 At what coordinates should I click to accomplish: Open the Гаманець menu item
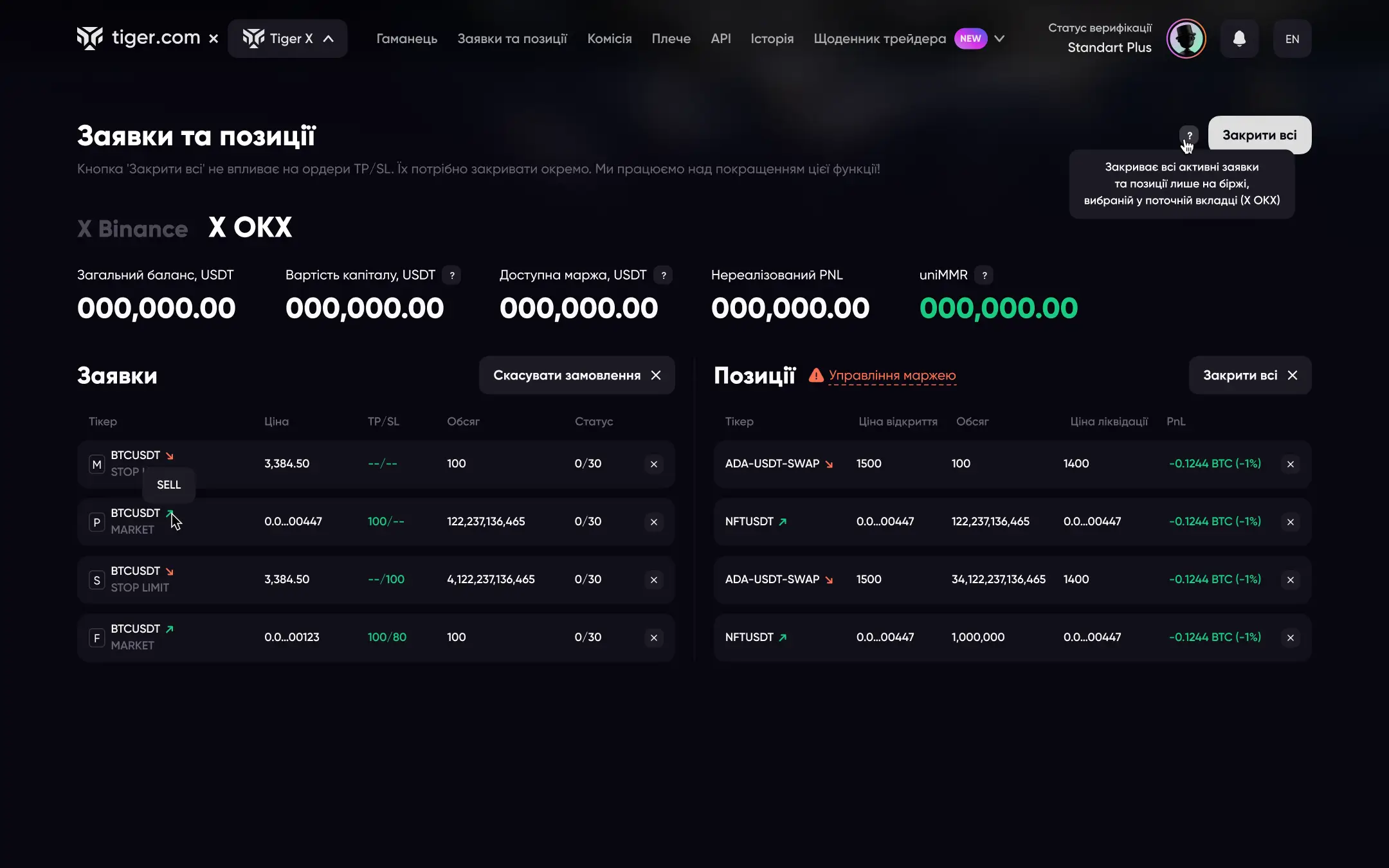(x=406, y=39)
